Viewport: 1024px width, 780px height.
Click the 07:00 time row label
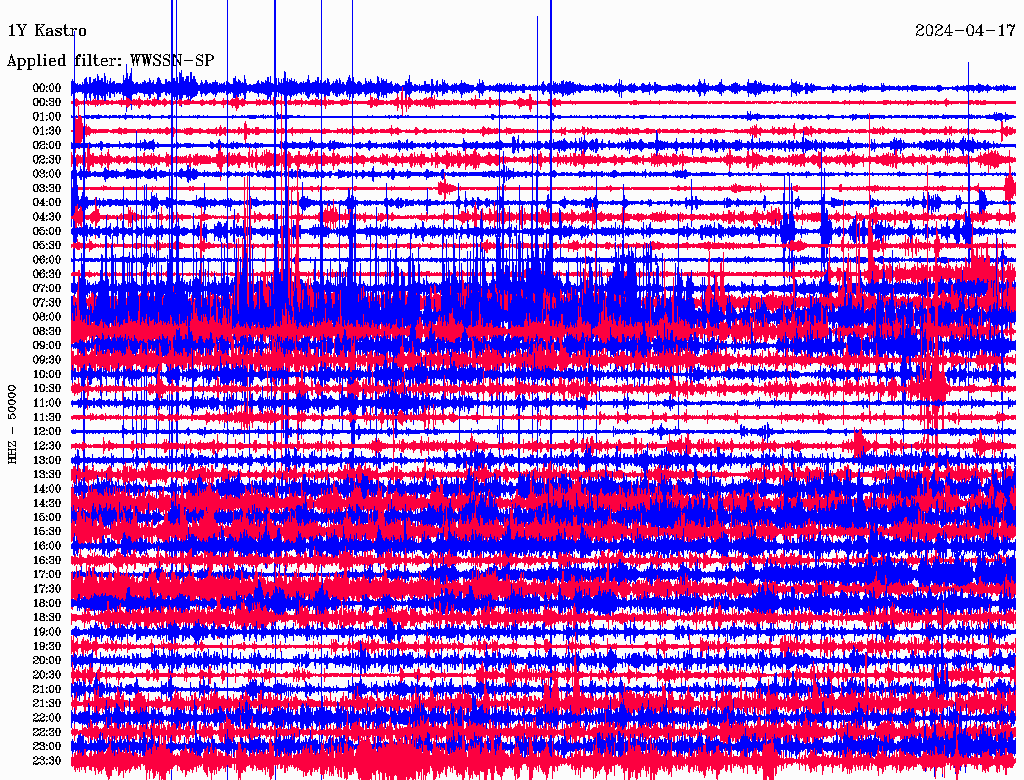(x=47, y=288)
